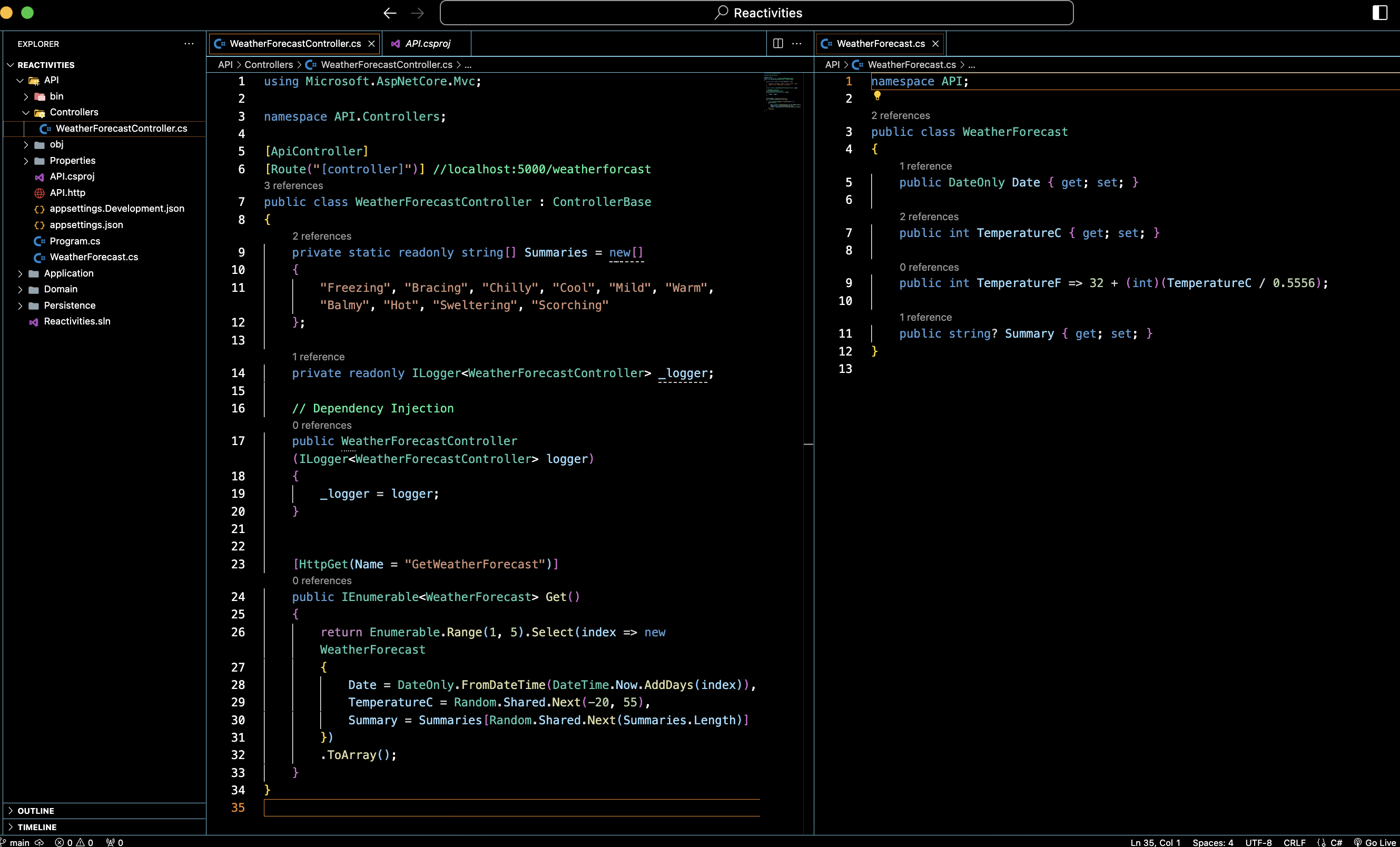Open the main branch indicator in status bar
This screenshot has width=1400, height=847.
click(19, 842)
